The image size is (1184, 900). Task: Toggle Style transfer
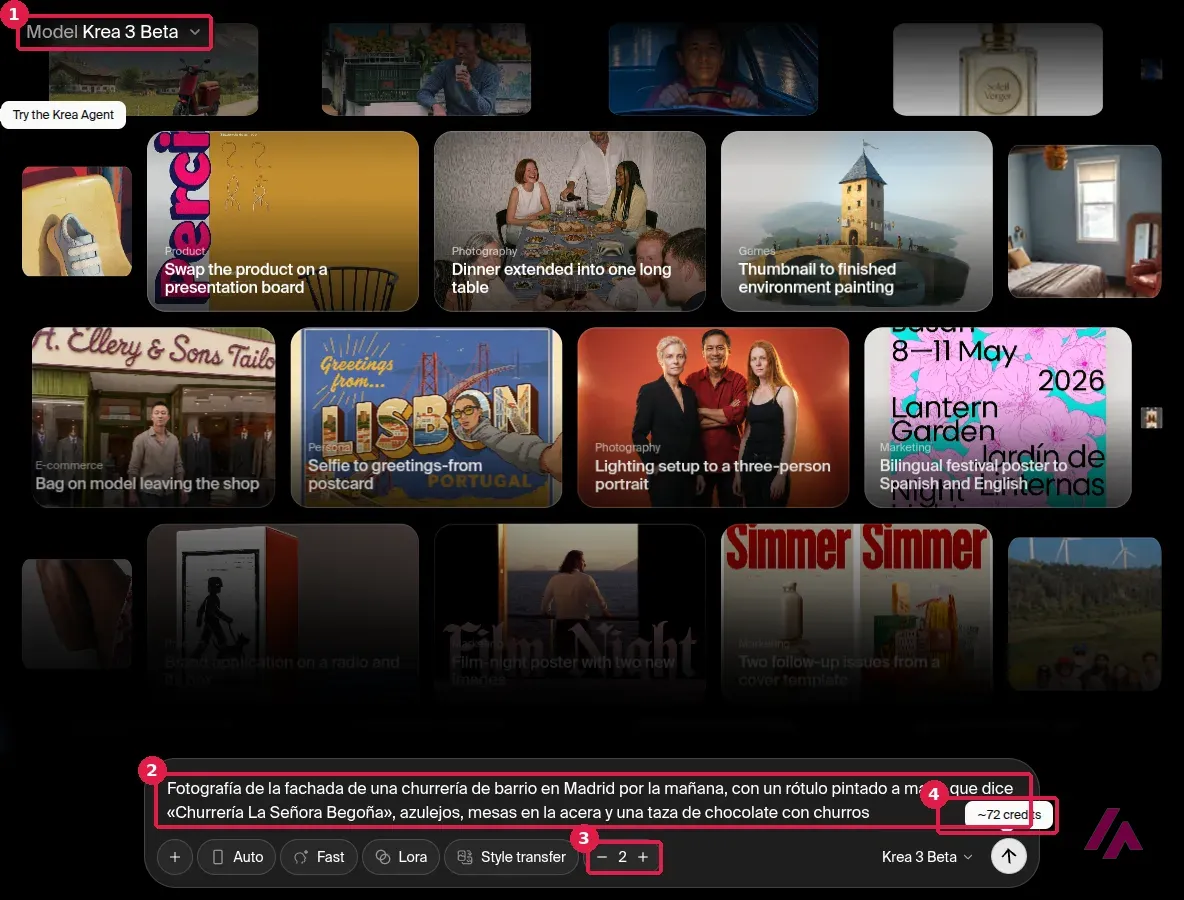point(511,857)
